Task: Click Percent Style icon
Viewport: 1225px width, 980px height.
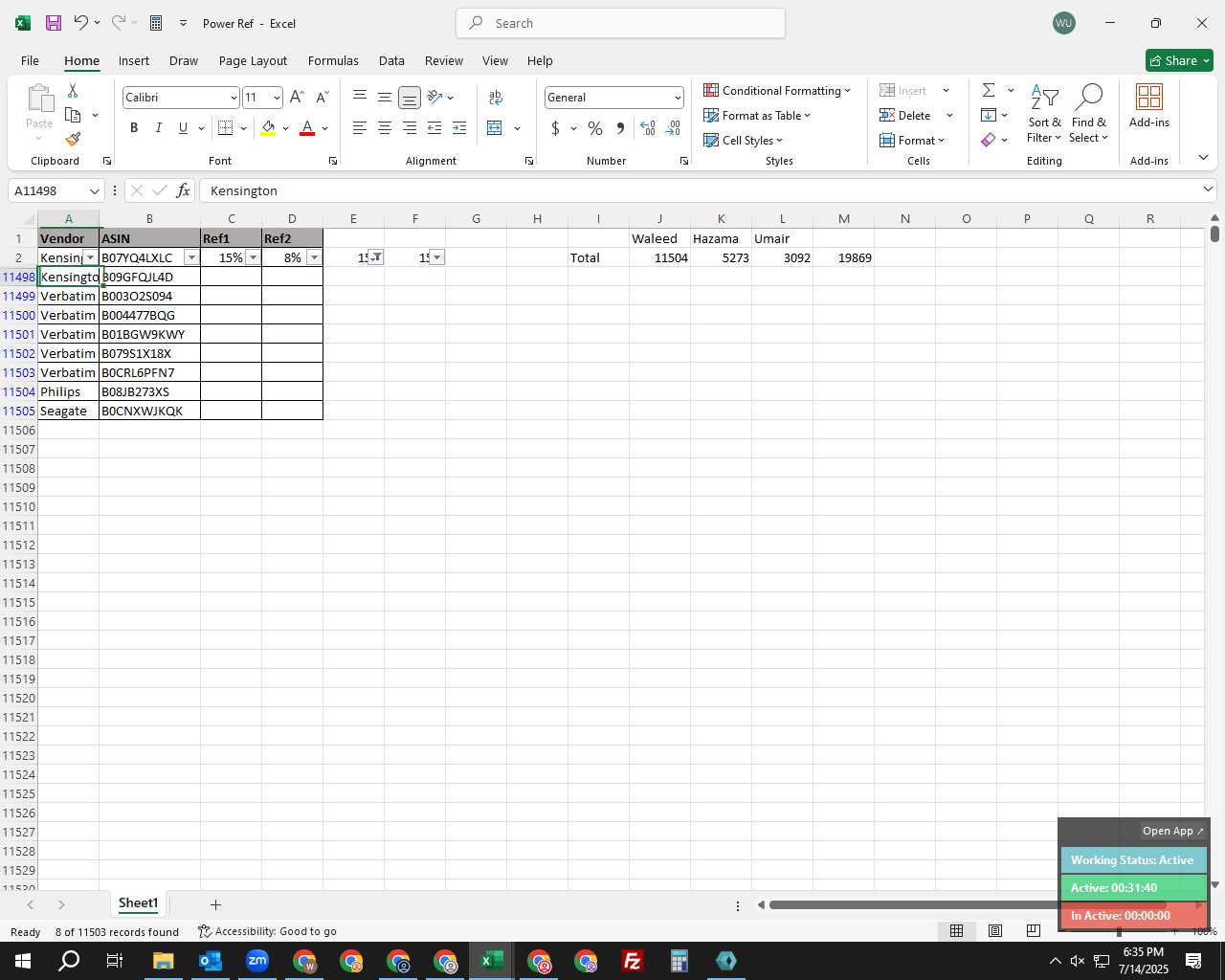Action: click(x=595, y=128)
